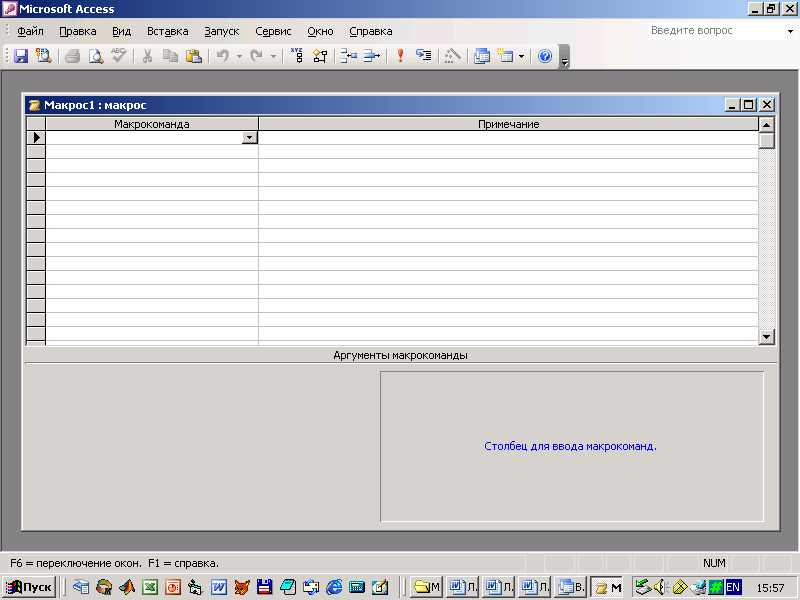Click the active macro taskbar button
The width and height of the screenshot is (800, 600).
pyautogui.click(x=607, y=587)
